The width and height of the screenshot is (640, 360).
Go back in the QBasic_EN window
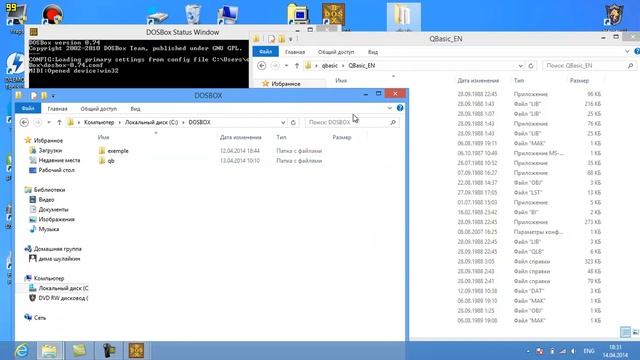[262, 66]
